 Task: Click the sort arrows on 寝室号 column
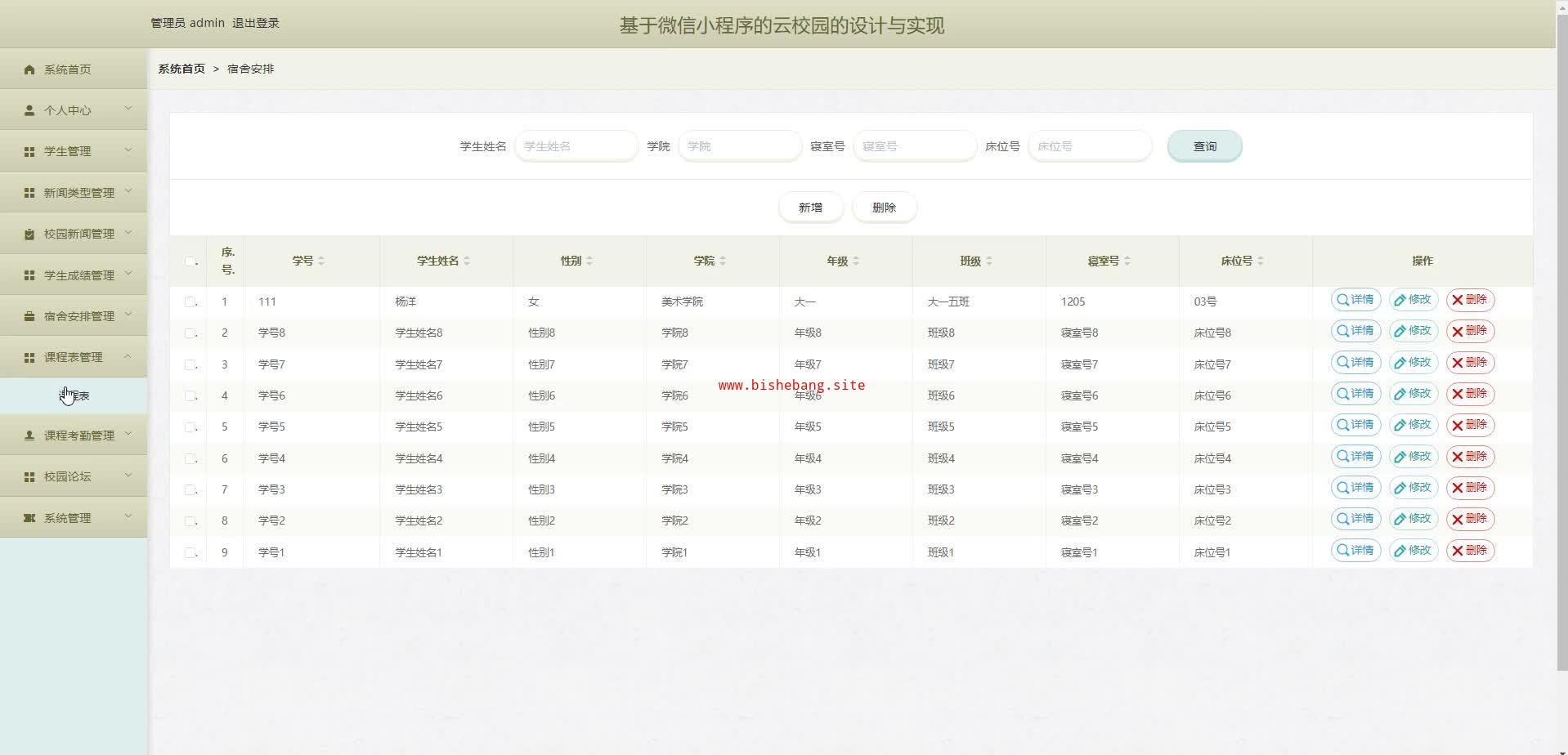1127,261
